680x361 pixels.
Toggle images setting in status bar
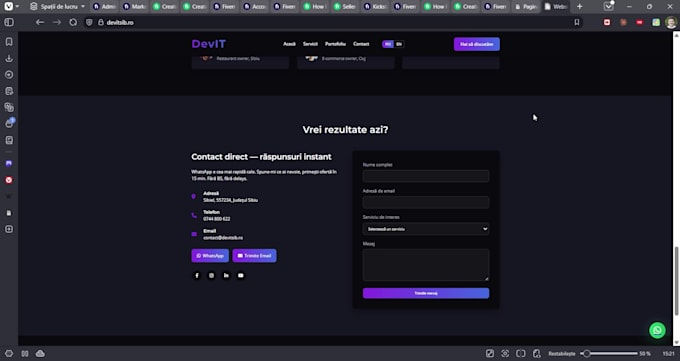point(490,354)
